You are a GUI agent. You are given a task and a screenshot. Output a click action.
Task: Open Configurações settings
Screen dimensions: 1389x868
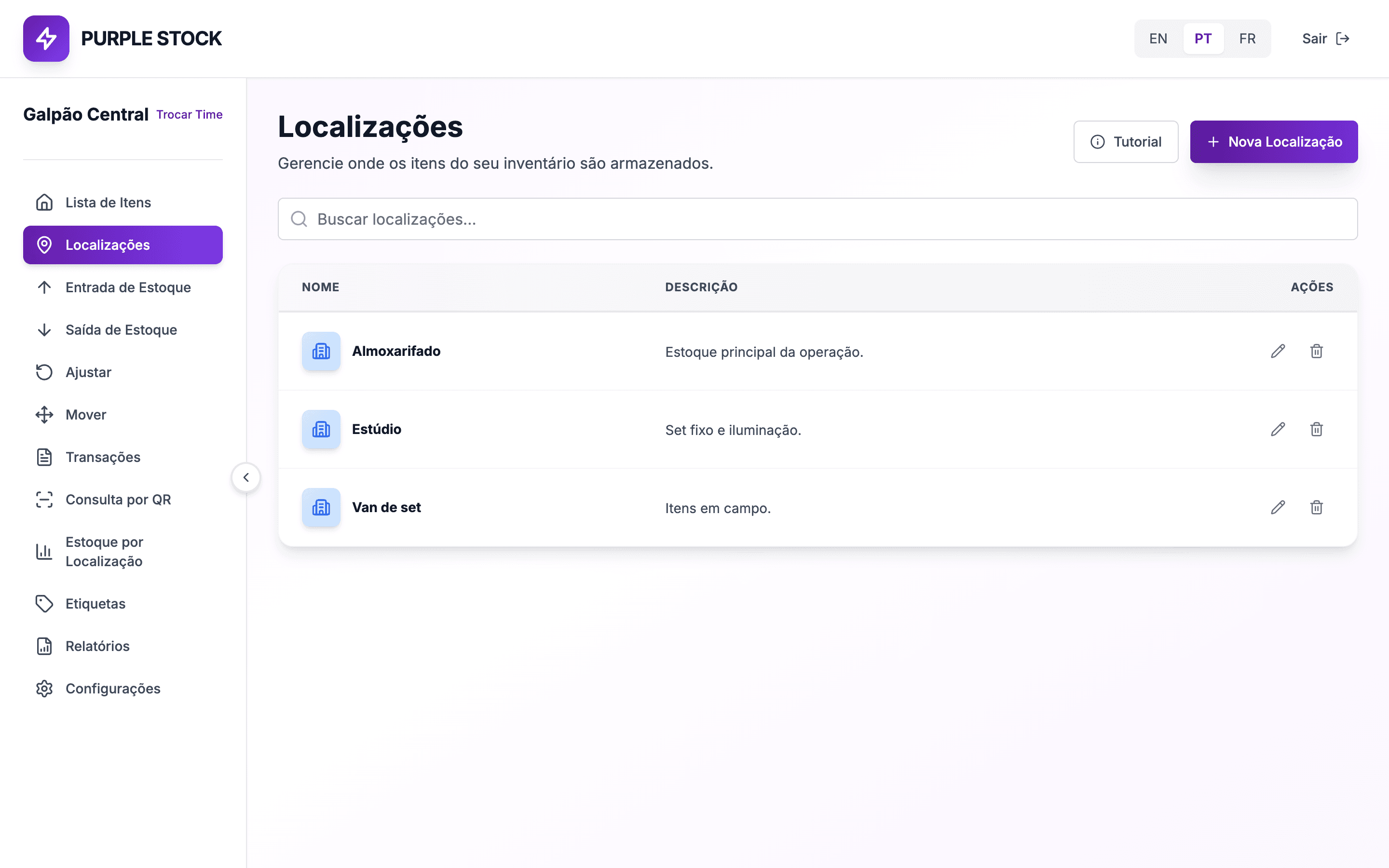tap(123, 689)
